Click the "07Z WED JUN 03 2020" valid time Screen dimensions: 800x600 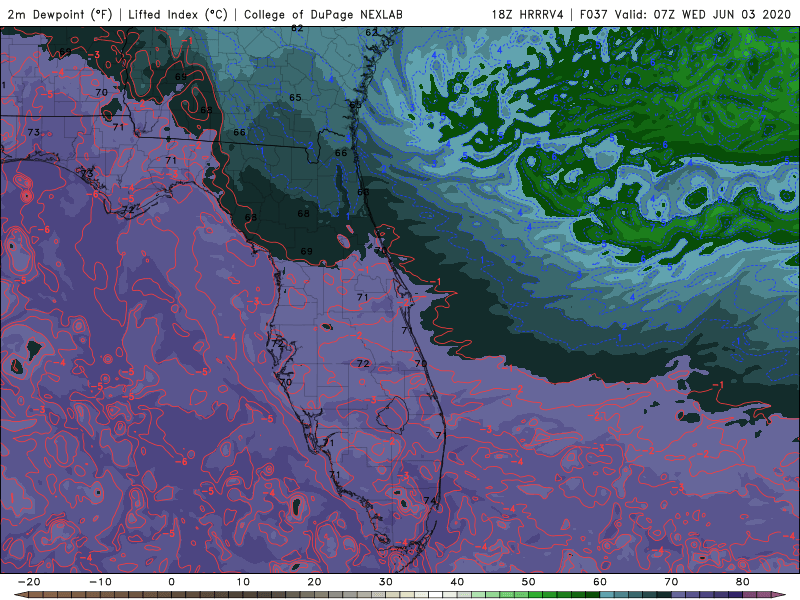(x=722, y=15)
